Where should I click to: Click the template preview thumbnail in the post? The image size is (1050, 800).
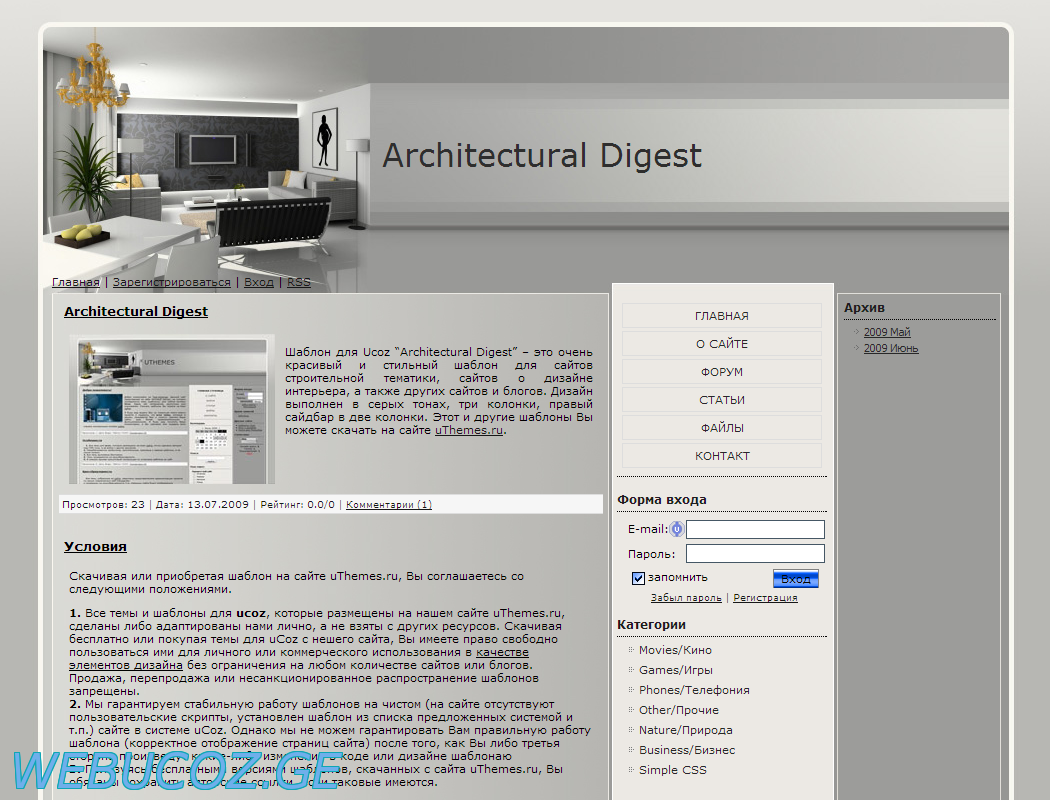point(172,409)
